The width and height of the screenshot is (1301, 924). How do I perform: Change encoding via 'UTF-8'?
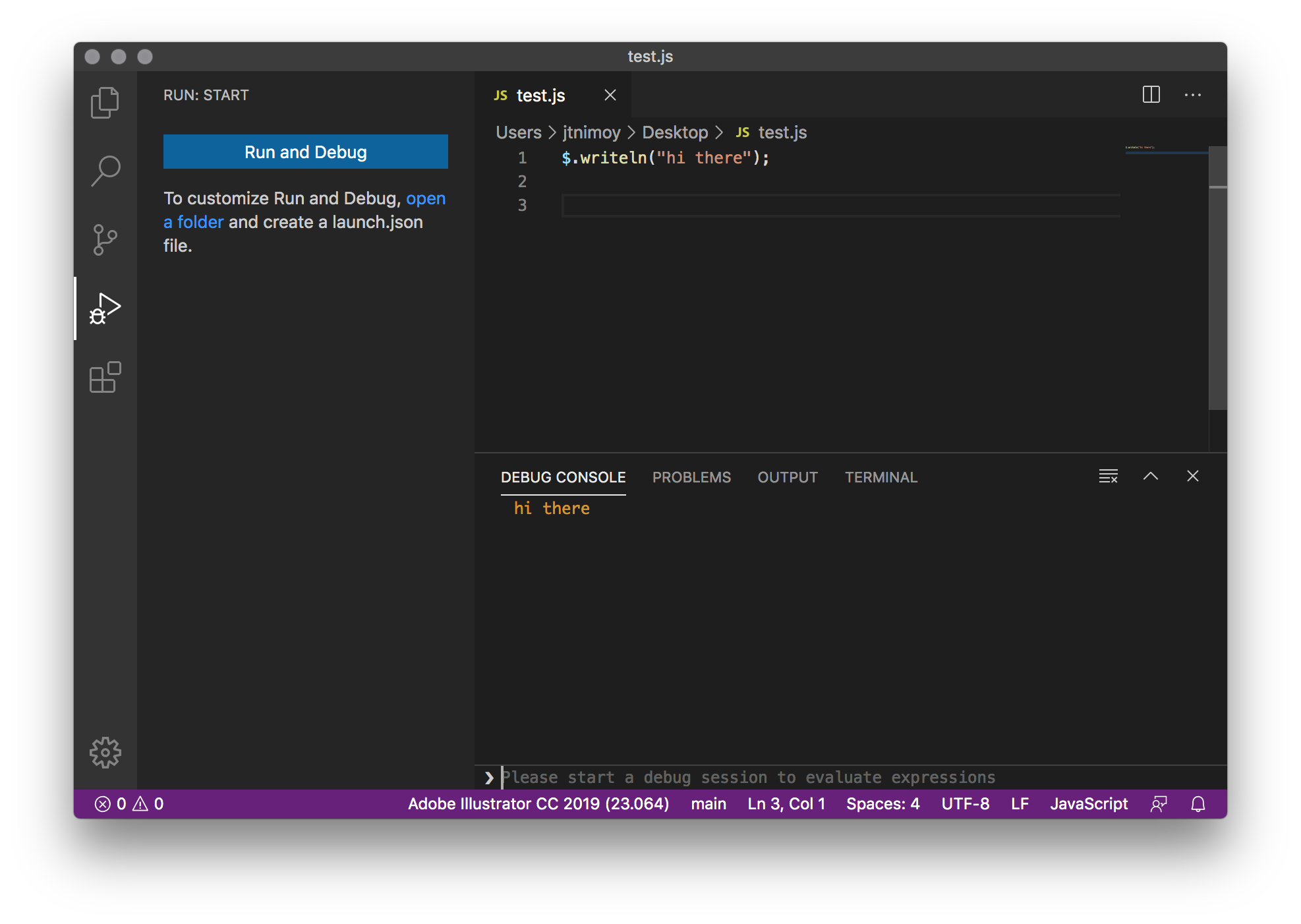pos(966,804)
